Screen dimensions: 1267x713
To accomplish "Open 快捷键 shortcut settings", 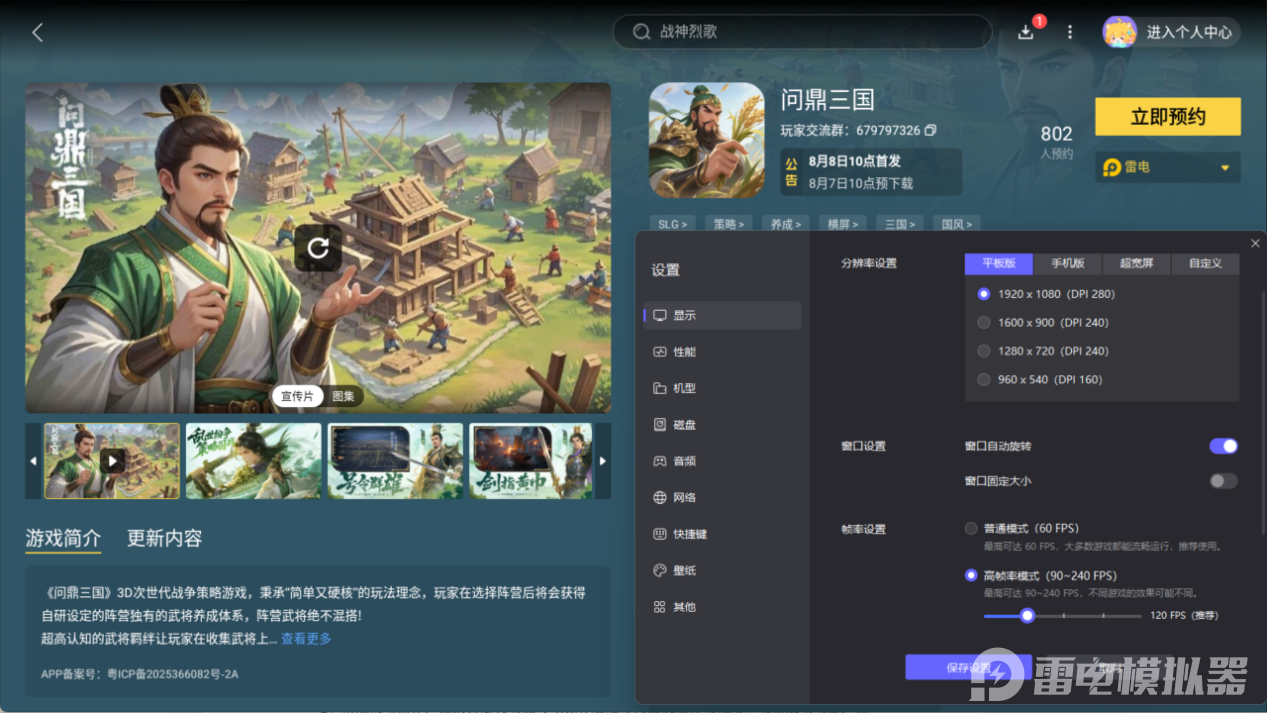I will (722, 534).
